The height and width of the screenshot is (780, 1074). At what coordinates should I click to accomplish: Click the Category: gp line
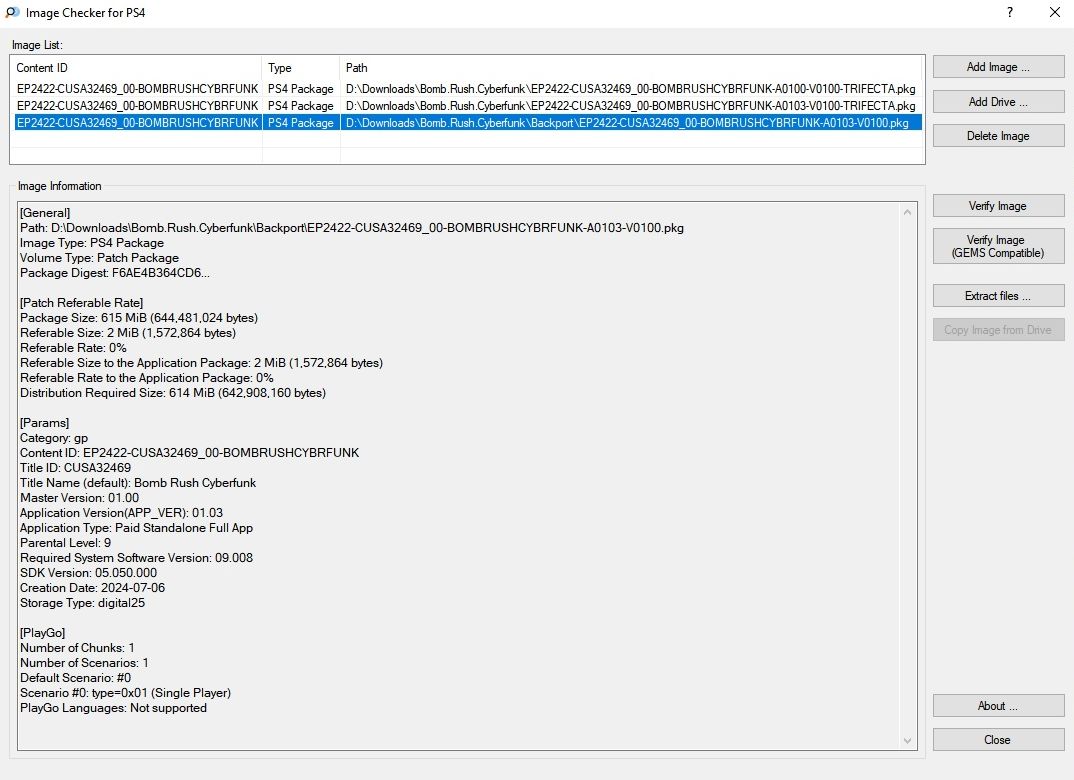[54, 438]
